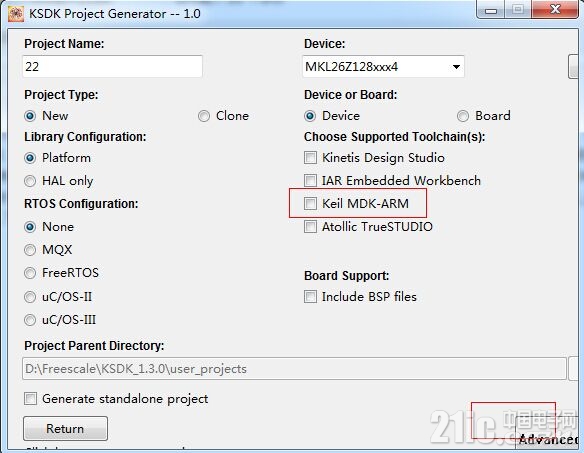Image resolution: width=584 pixels, height=453 pixels.
Task: Tick the Keil MDK-ARM checkbox
Action: [x=310, y=204]
